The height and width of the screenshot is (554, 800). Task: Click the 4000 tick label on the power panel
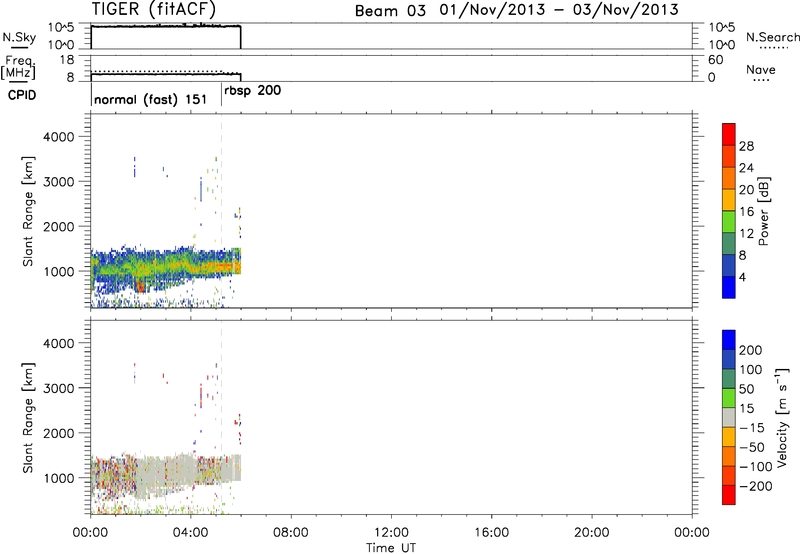58,137
